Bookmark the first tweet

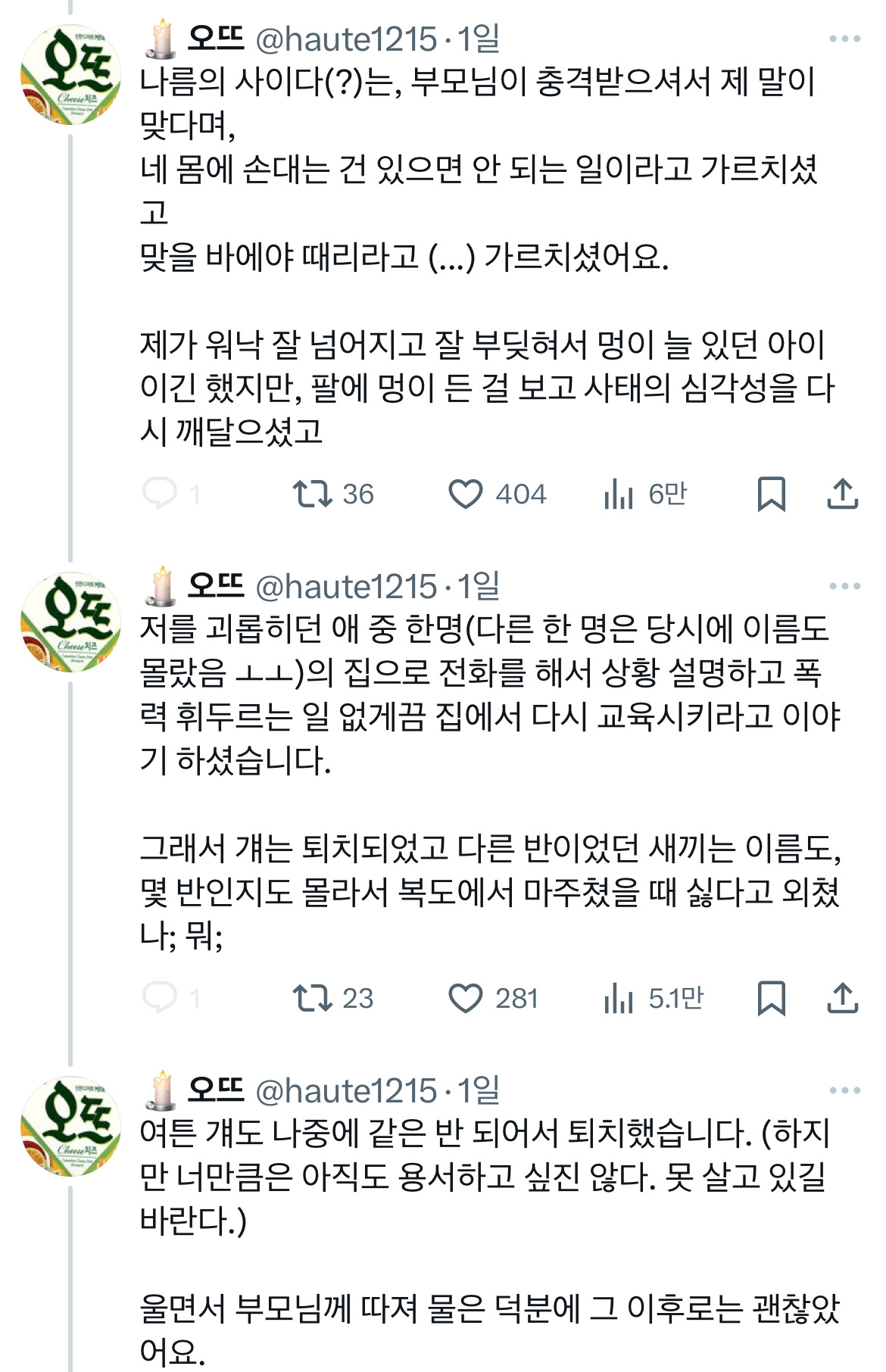point(771,494)
